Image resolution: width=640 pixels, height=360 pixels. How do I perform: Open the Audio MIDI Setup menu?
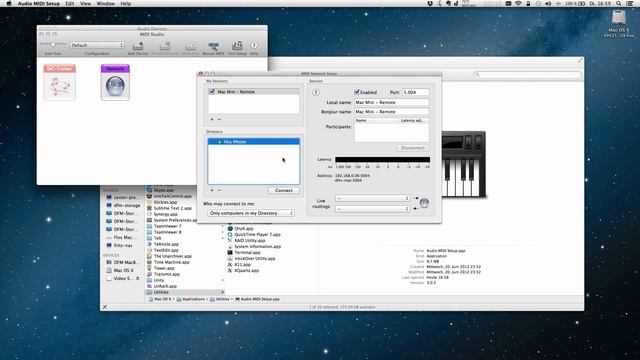point(39,3)
